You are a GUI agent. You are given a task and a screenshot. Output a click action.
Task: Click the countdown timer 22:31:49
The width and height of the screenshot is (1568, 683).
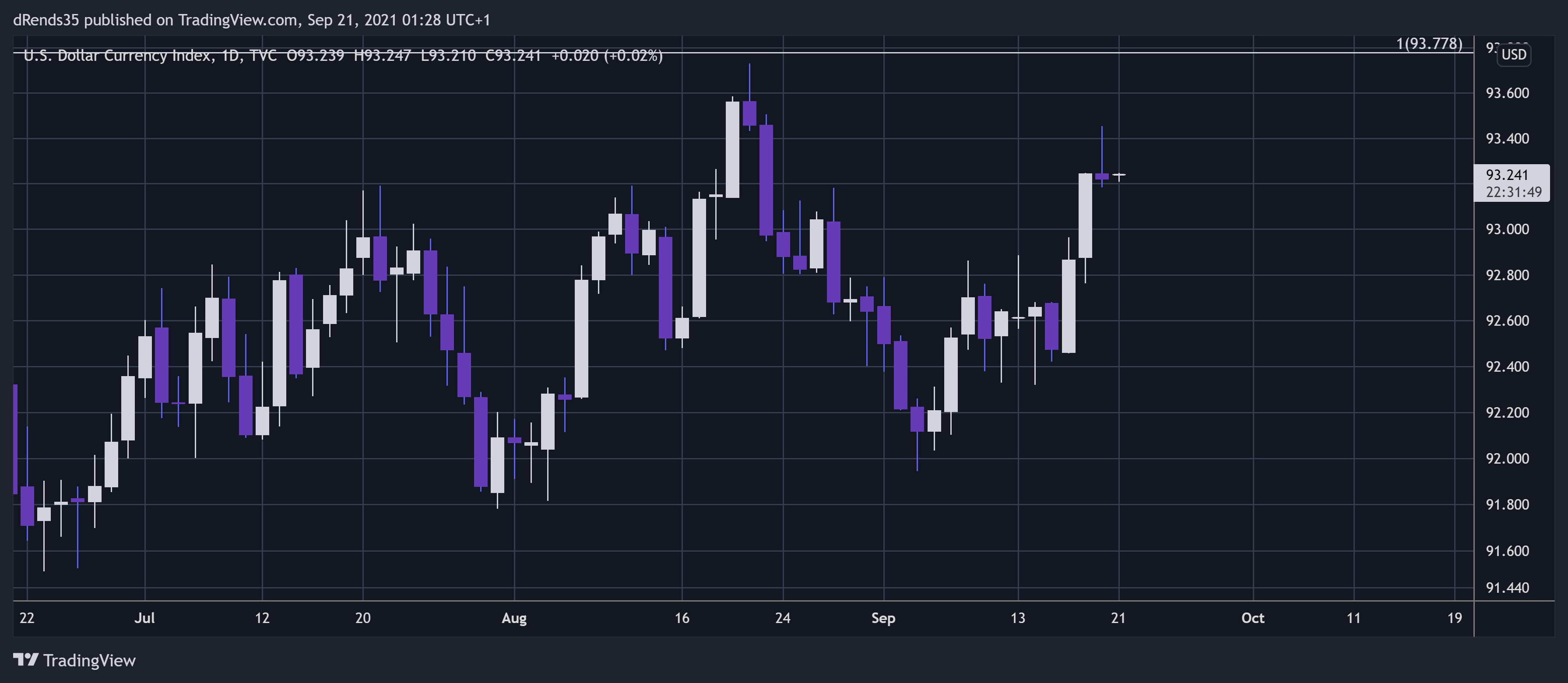[x=1514, y=192]
